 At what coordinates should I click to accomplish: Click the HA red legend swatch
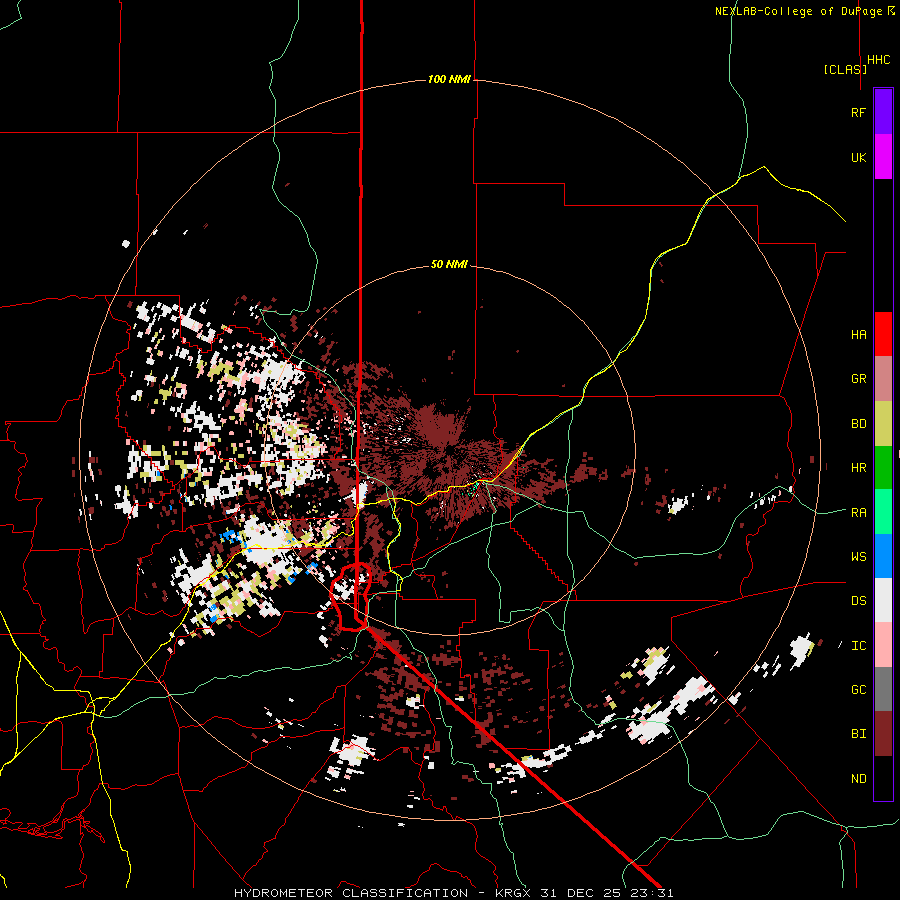(x=883, y=334)
